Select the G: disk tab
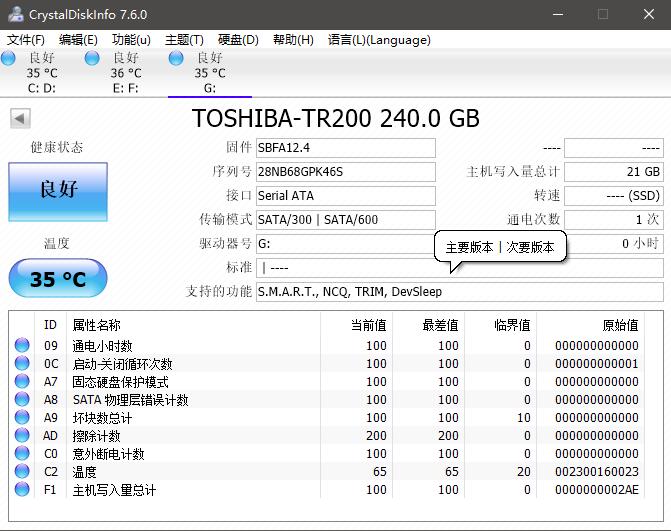This screenshot has height=531, width=671. pyautogui.click(x=210, y=73)
